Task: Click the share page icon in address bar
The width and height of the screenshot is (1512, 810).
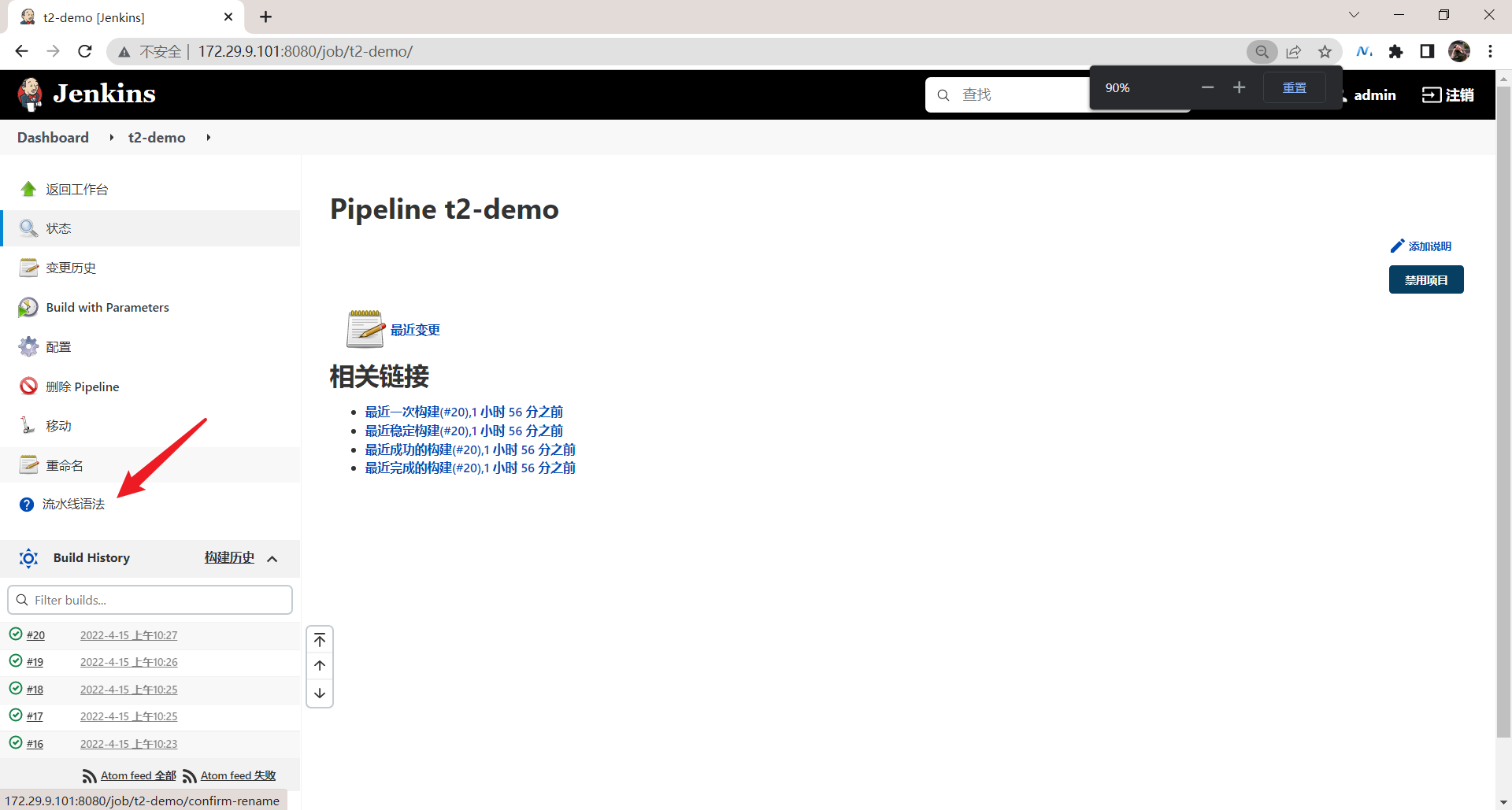Action: pos(1294,51)
